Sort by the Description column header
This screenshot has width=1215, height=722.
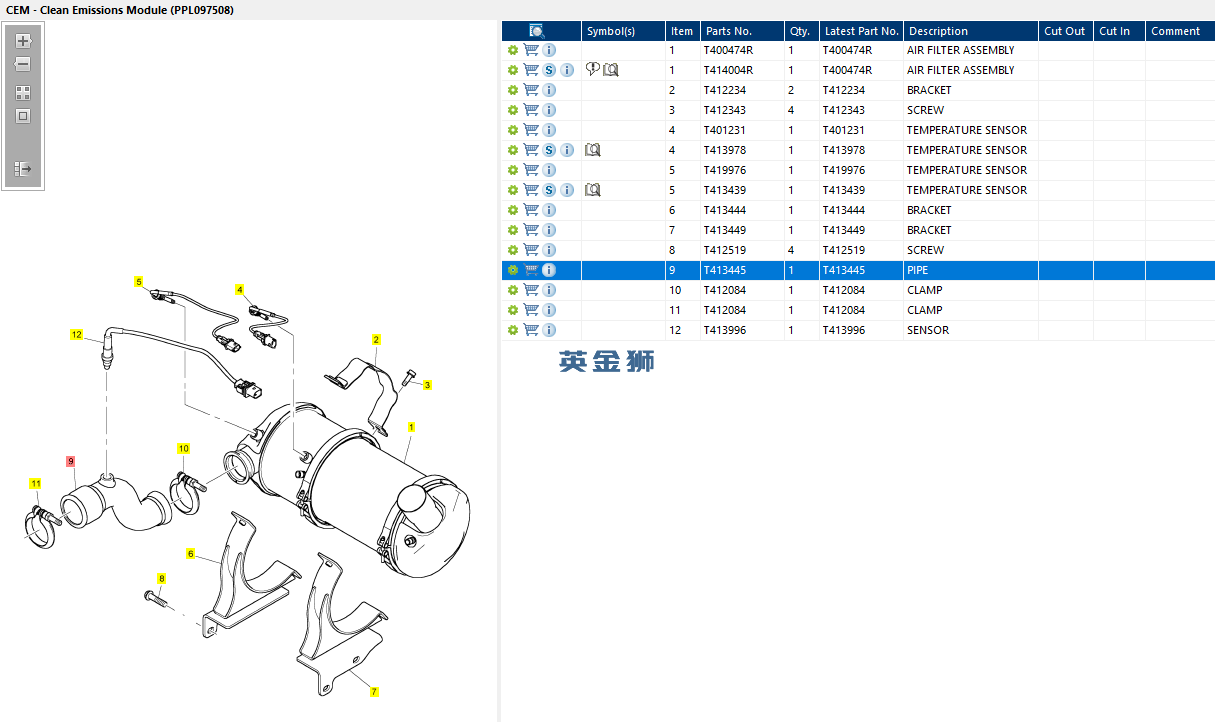[x=938, y=31]
